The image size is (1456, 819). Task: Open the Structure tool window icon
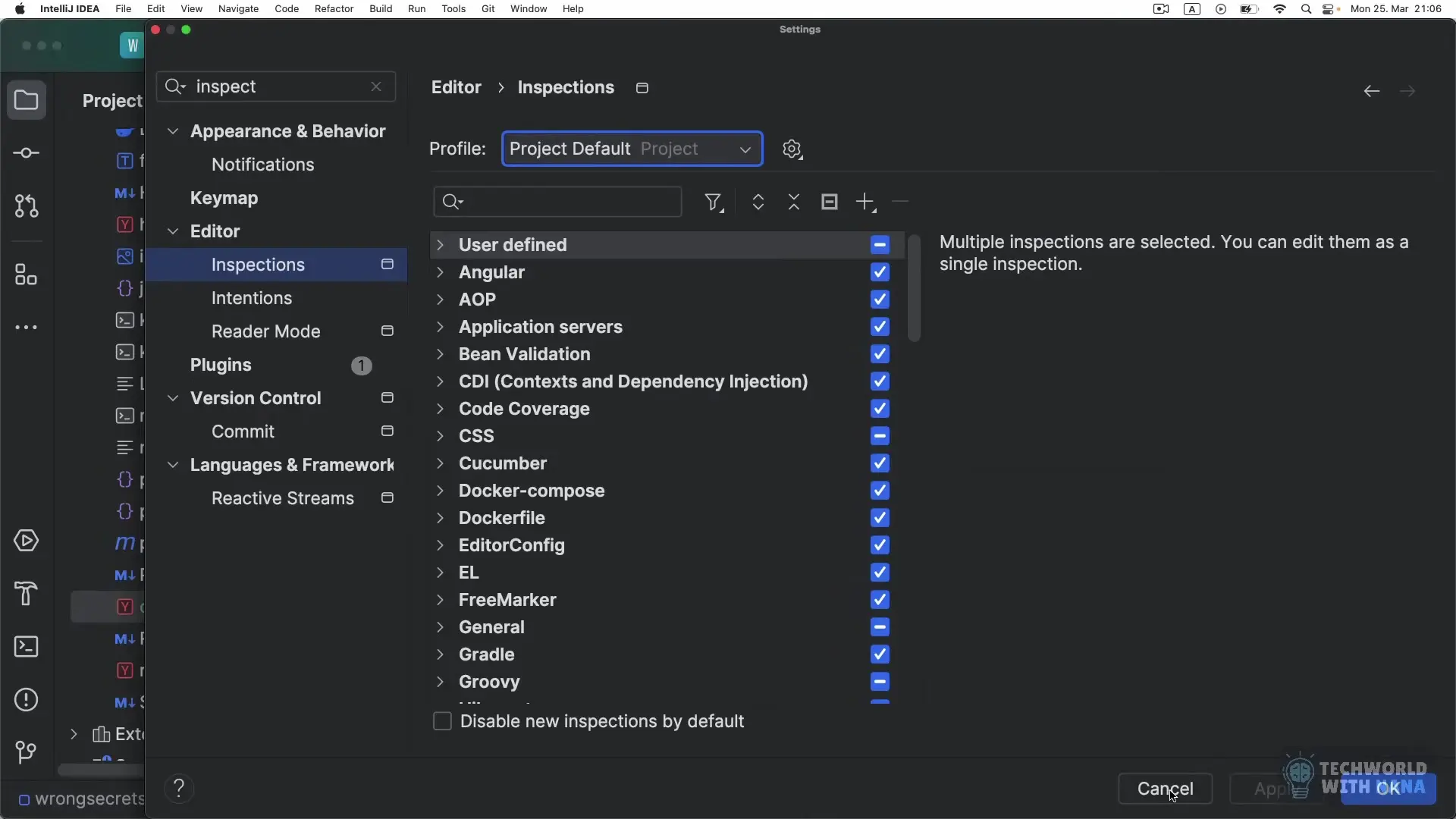click(27, 275)
